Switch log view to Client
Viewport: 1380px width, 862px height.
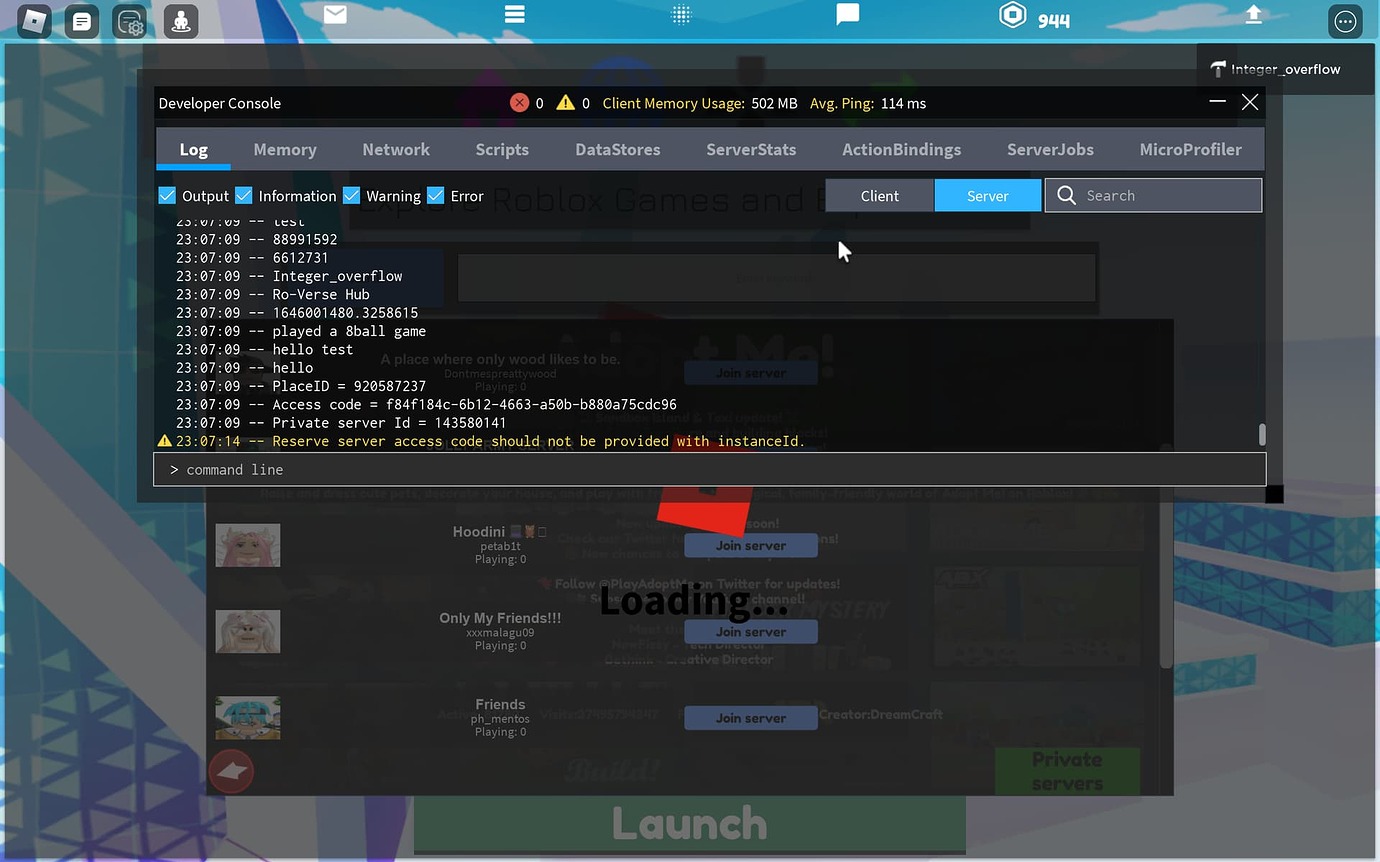click(x=879, y=195)
